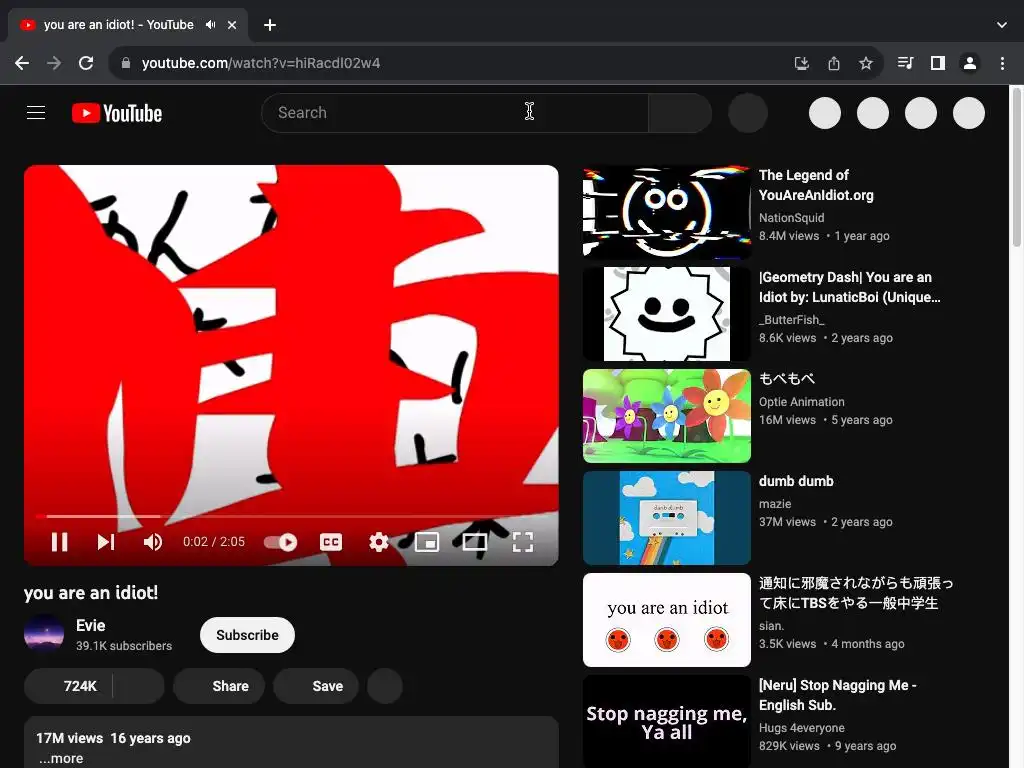
Task: Open the YouTube hamburger guide menu
Action: point(36,113)
